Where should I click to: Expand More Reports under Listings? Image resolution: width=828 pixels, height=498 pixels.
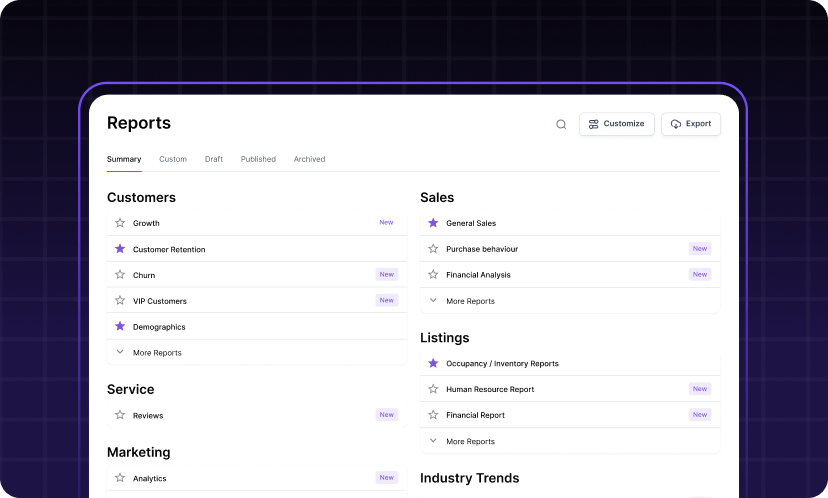point(469,441)
